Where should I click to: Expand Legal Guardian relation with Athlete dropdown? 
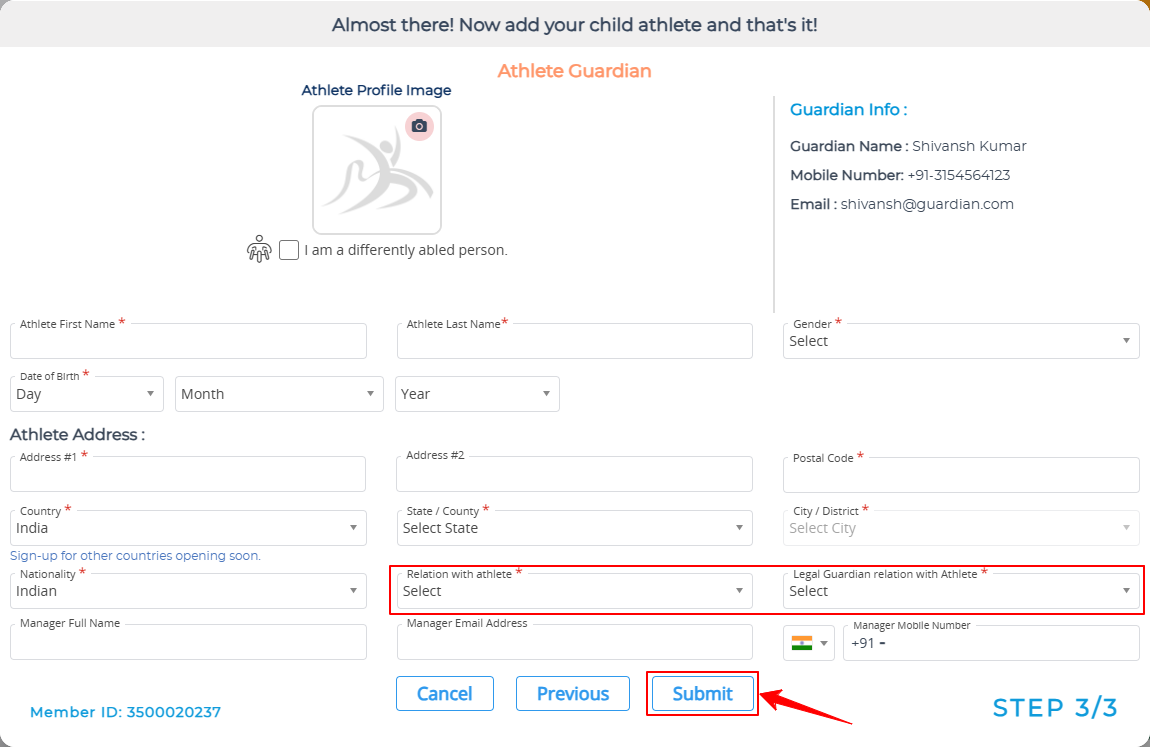pyautogui.click(x=961, y=591)
